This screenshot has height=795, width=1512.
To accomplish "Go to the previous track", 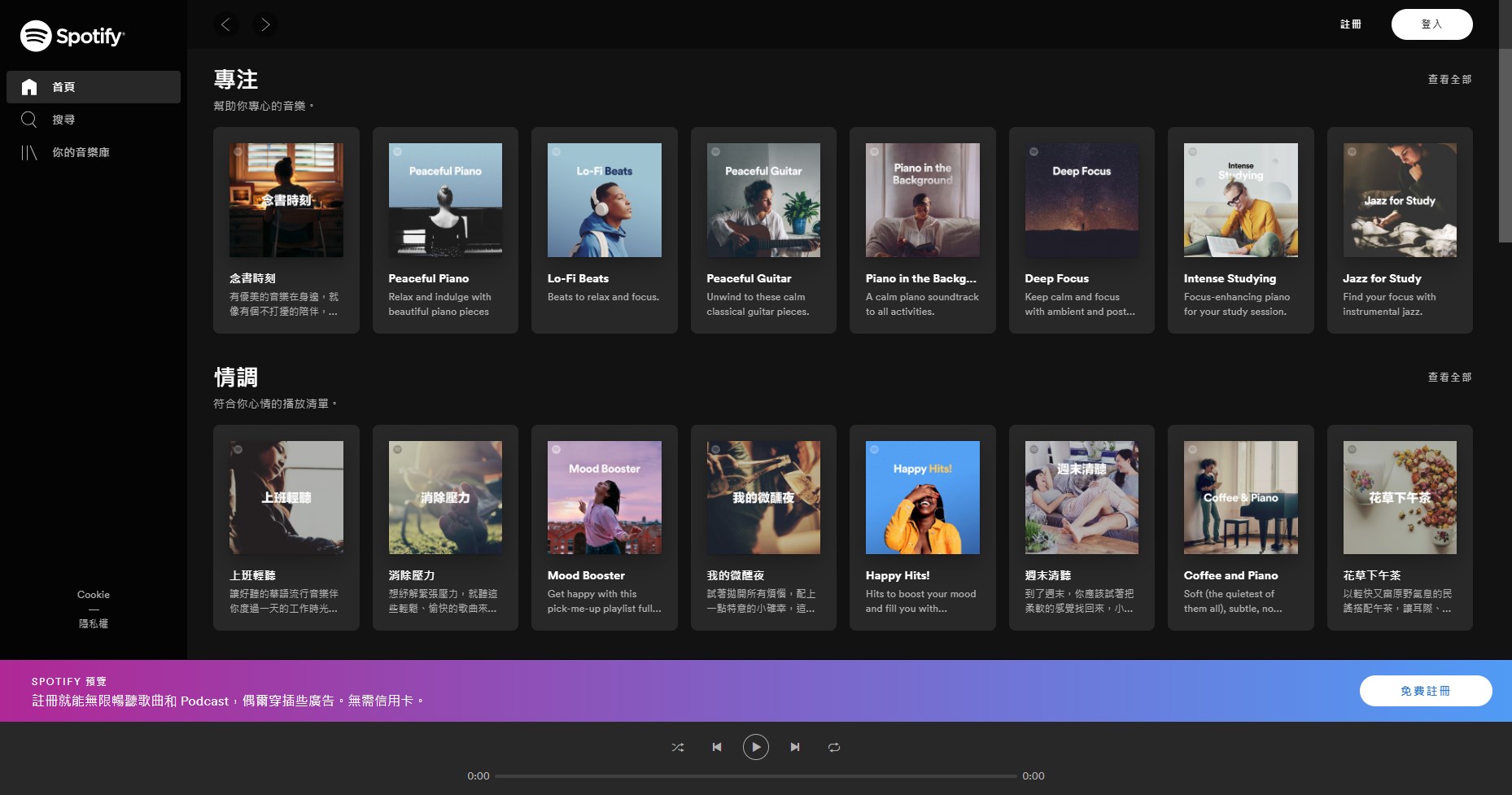I will 717,747.
